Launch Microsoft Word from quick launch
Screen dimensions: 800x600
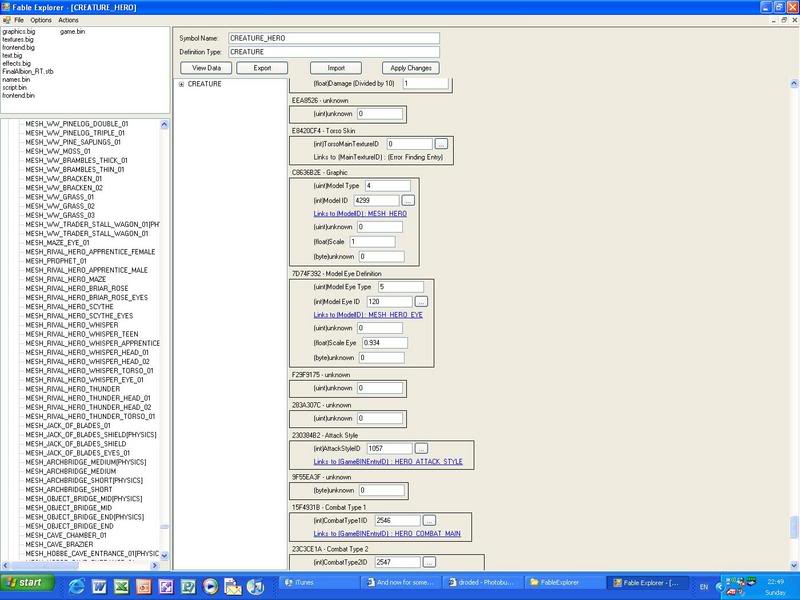click(98, 583)
